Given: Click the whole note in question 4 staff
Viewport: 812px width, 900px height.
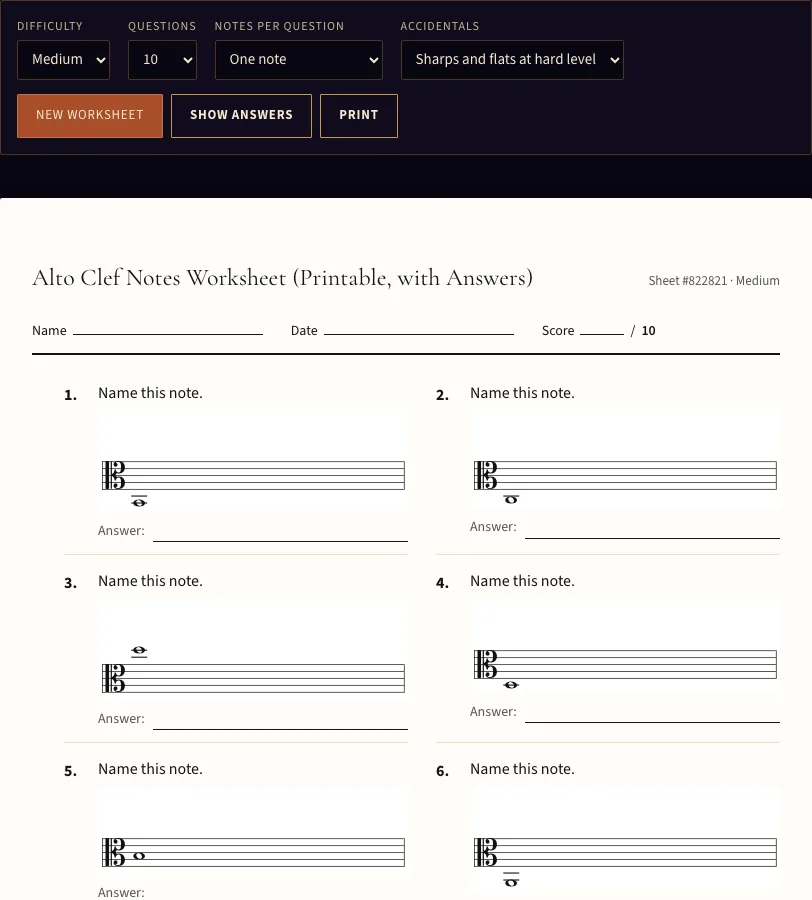Looking at the screenshot, I should [x=511, y=685].
